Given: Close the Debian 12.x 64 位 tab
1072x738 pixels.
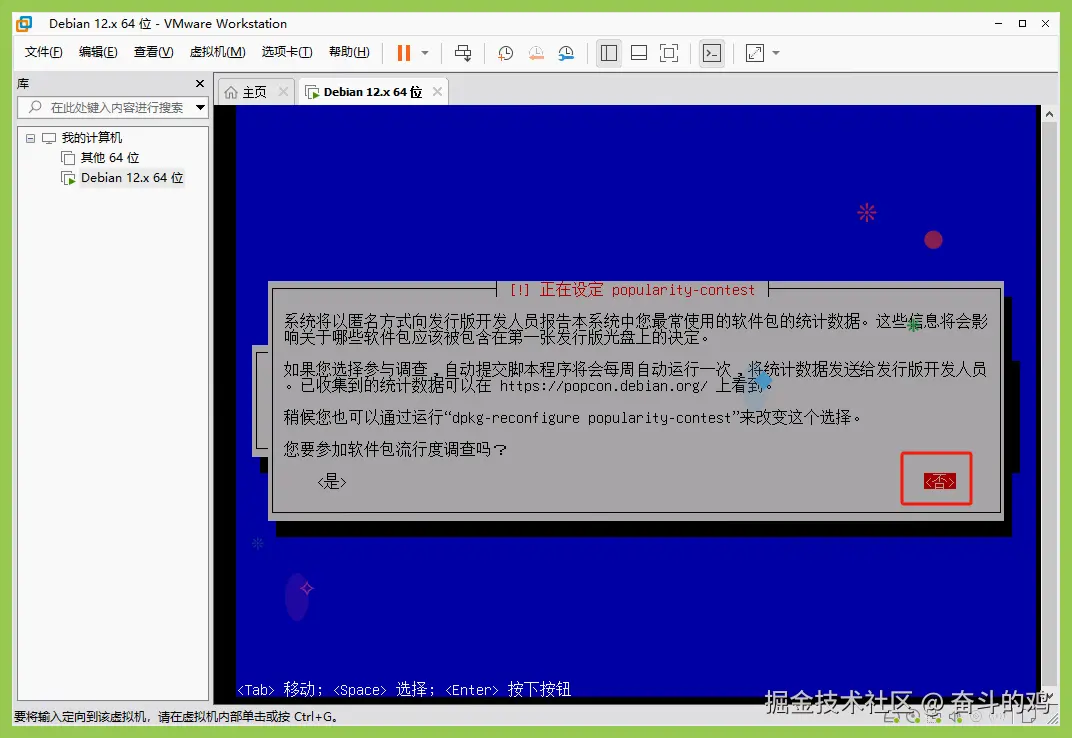Looking at the screenshot, I should 438,92.
